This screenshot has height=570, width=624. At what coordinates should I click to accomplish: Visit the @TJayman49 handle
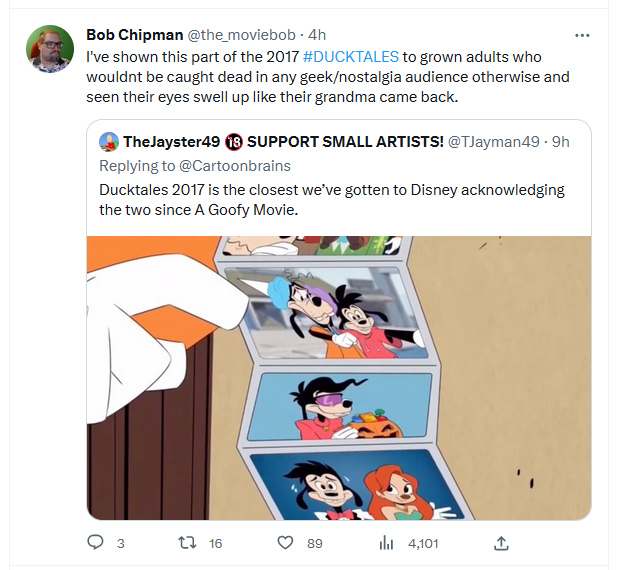(493, 141)
